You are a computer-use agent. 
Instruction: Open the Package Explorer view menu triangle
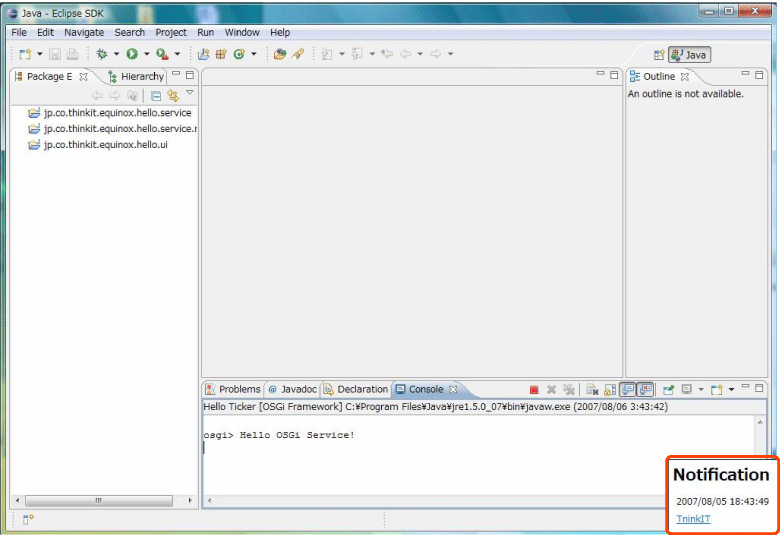tap(190, 93)
